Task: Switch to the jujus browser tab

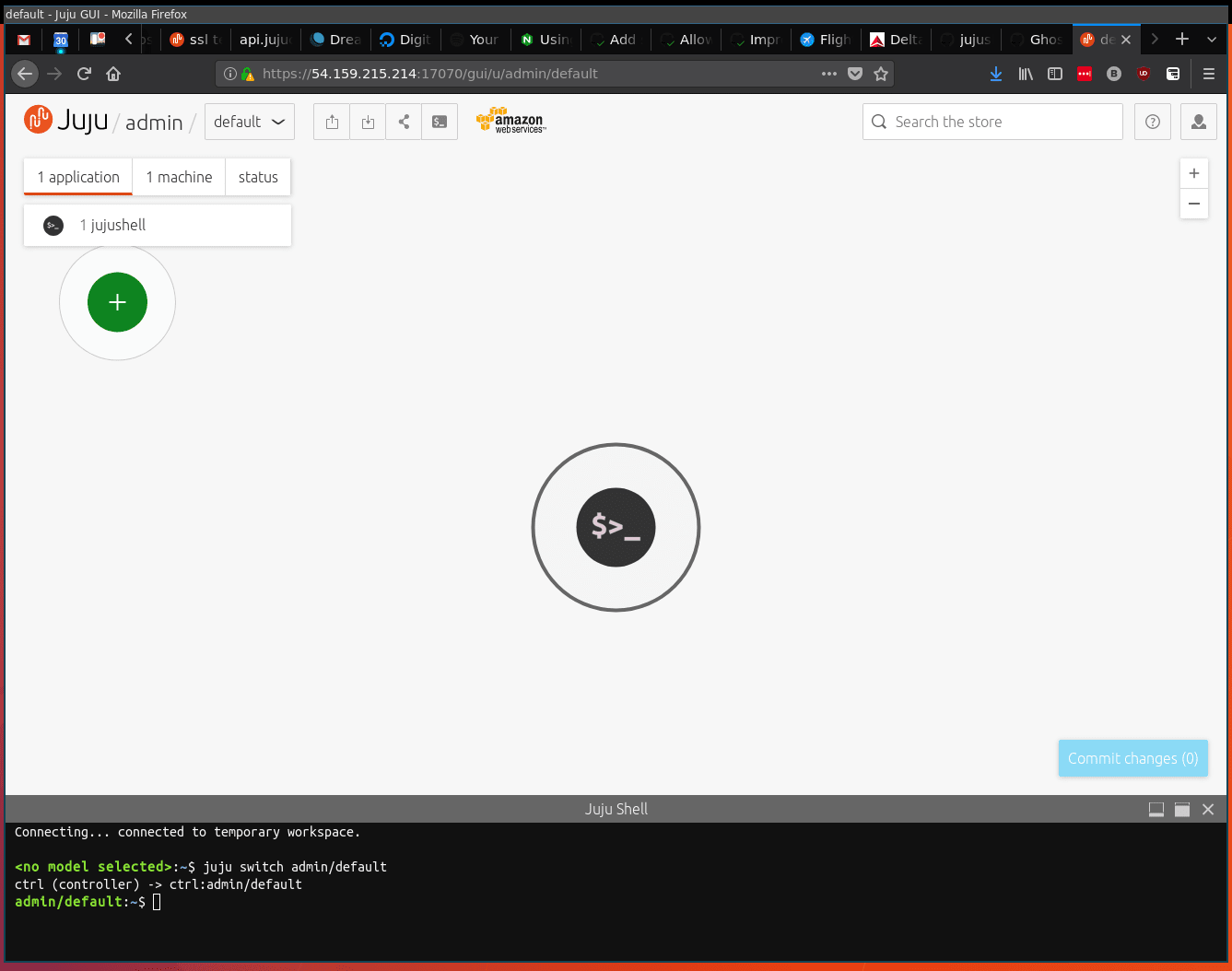Action: coord(966,40)
